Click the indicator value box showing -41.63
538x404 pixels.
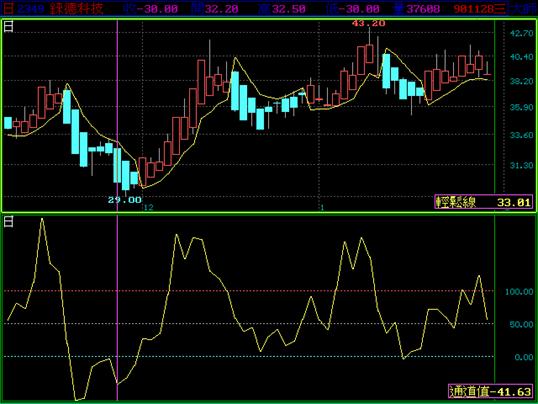tap(491, 391)
